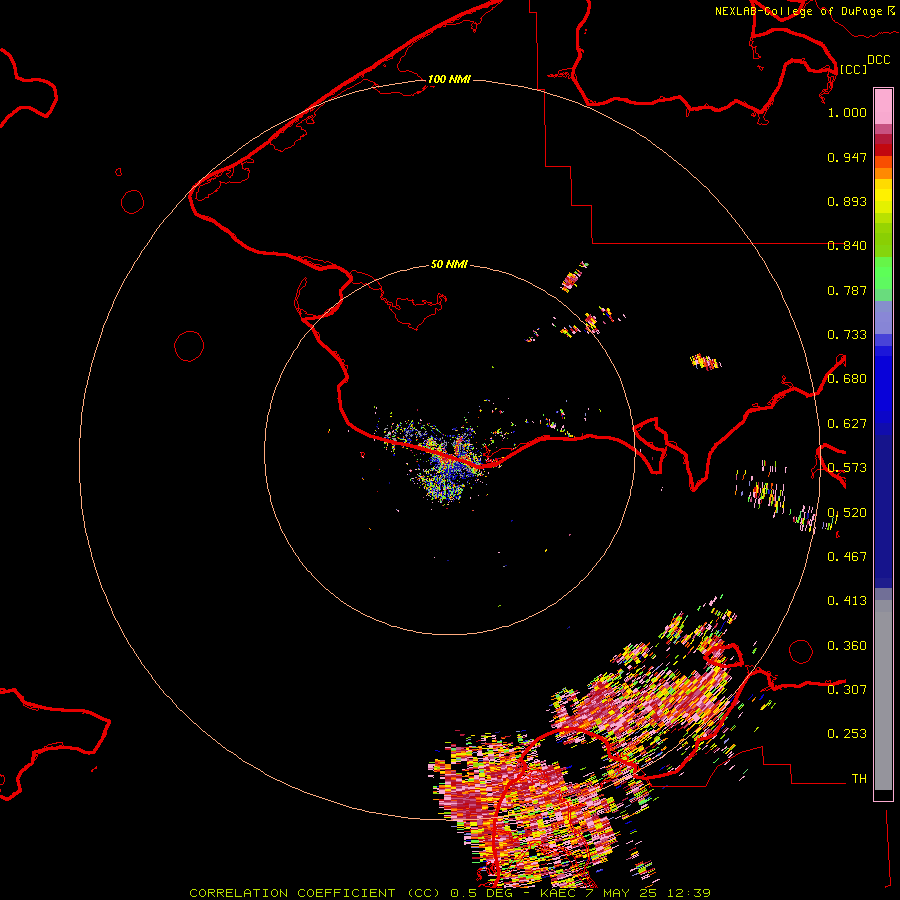The image size is (900, 900).
Task: Click the 0.307 legend value
Action: click(x=847, y=690)
